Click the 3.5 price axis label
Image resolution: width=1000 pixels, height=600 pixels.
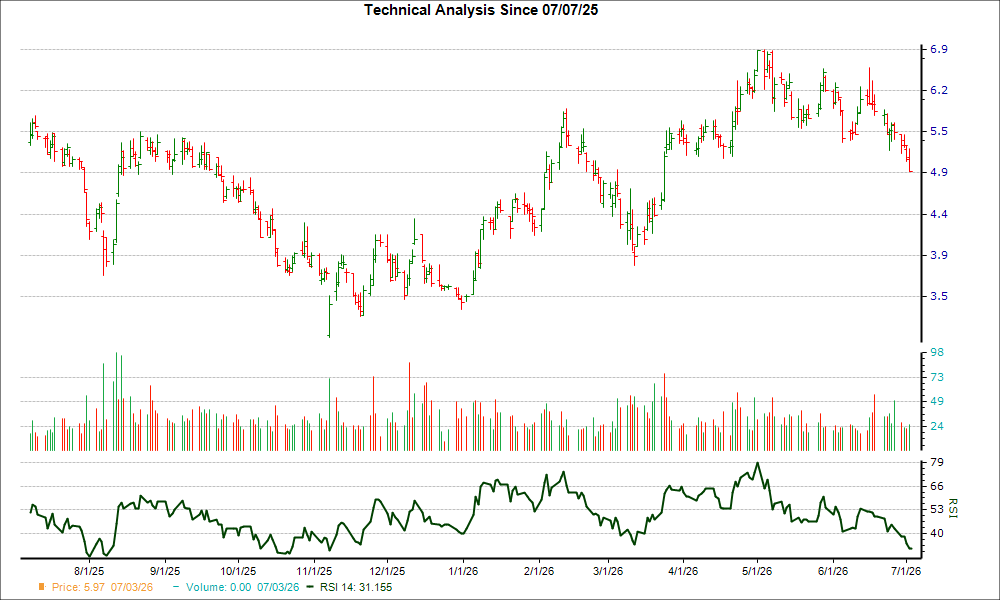click(938, 296)
